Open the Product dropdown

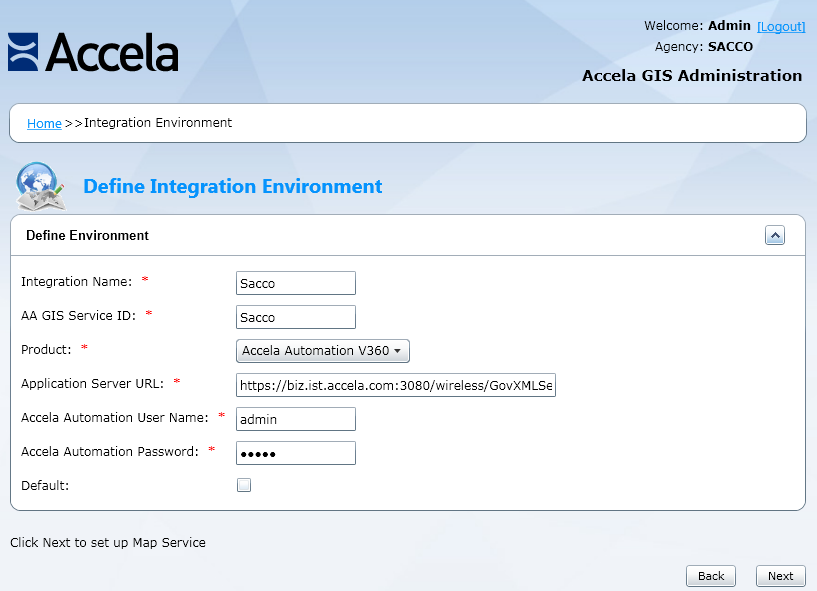pyautogui.click(x=323, y=351)
